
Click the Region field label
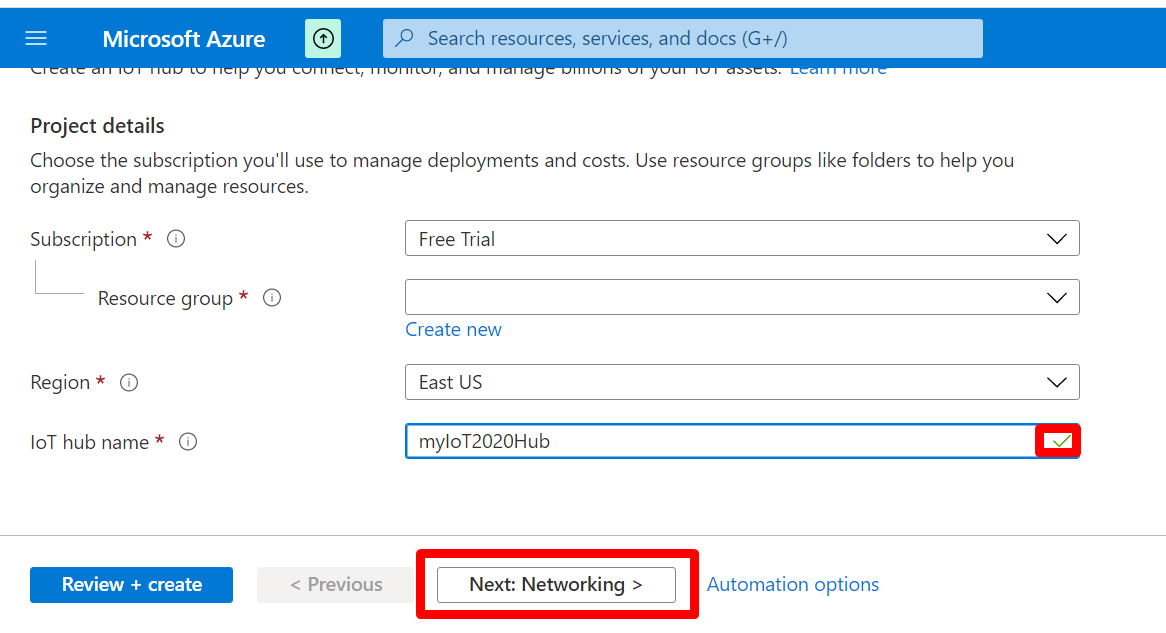pyautogui.click(x=60, y=382)
